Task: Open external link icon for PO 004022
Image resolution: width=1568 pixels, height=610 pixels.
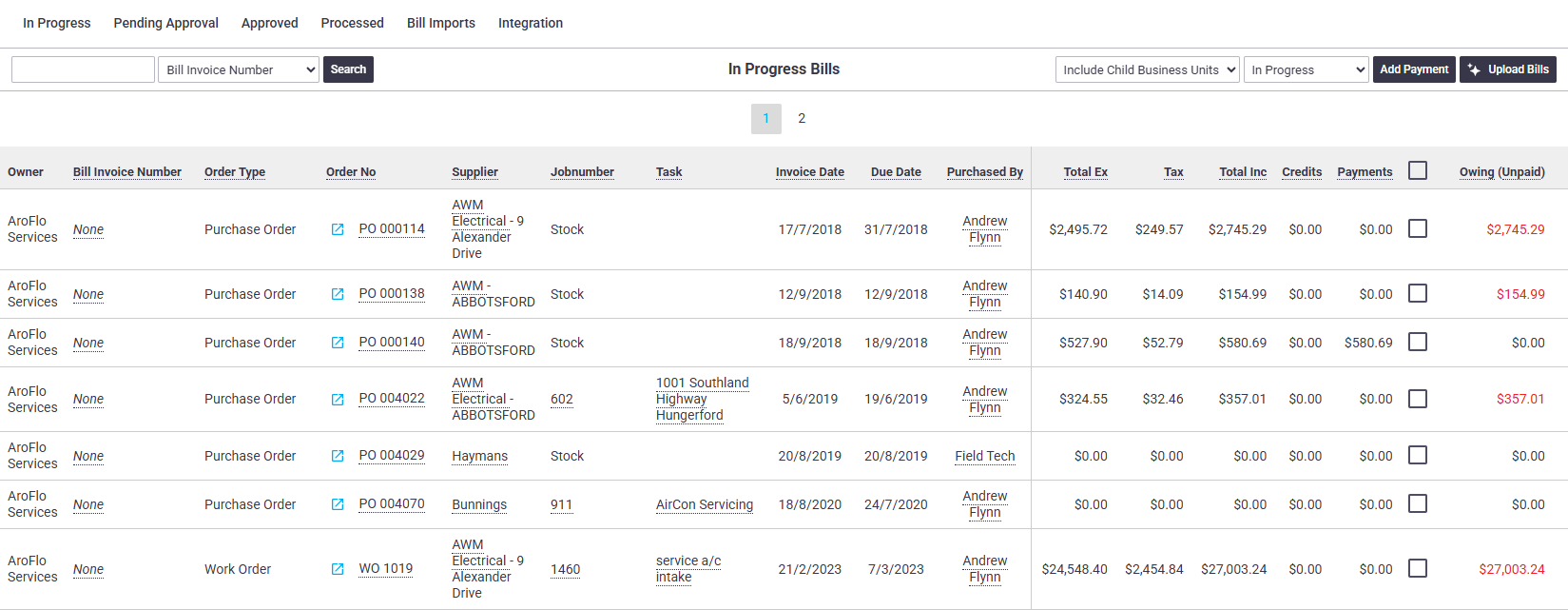Action: point(338,400)
